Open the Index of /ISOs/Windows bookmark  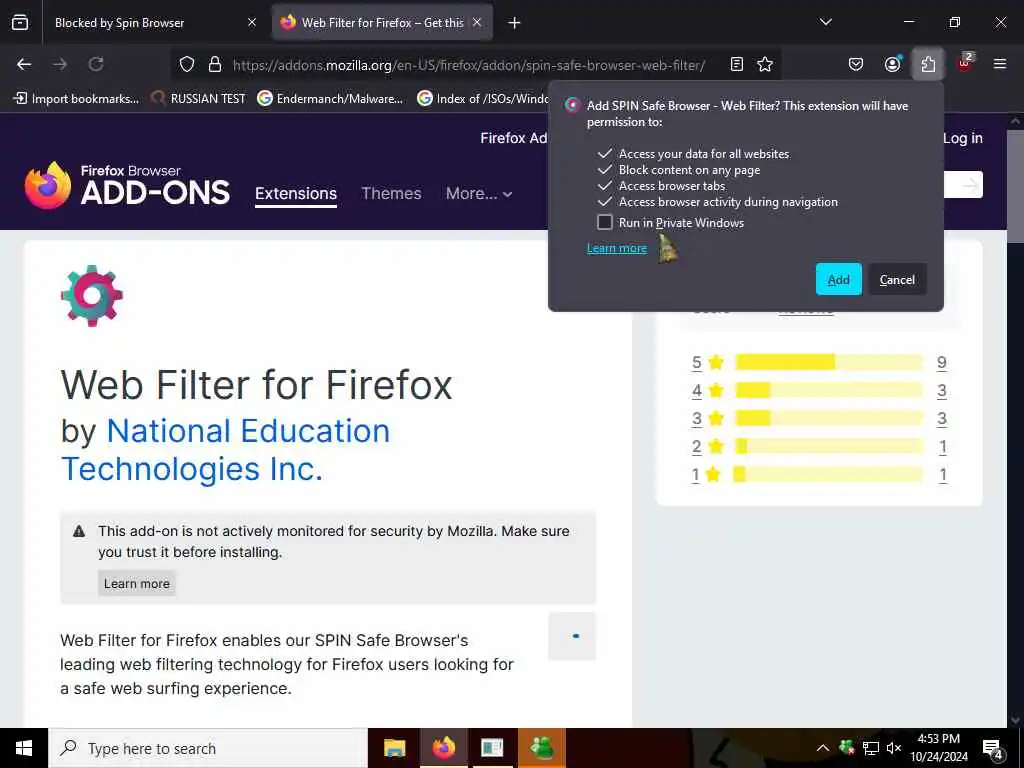tap(483, 99)
